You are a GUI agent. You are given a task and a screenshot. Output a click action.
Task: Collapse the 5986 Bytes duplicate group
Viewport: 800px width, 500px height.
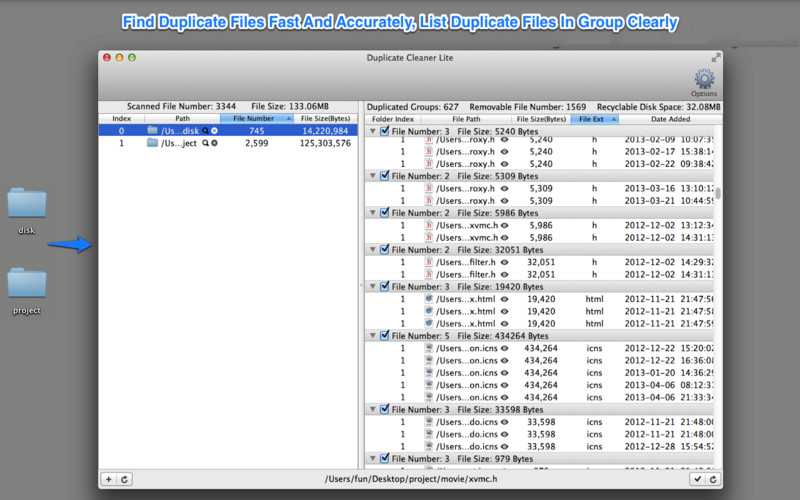[x=373, y=213]
